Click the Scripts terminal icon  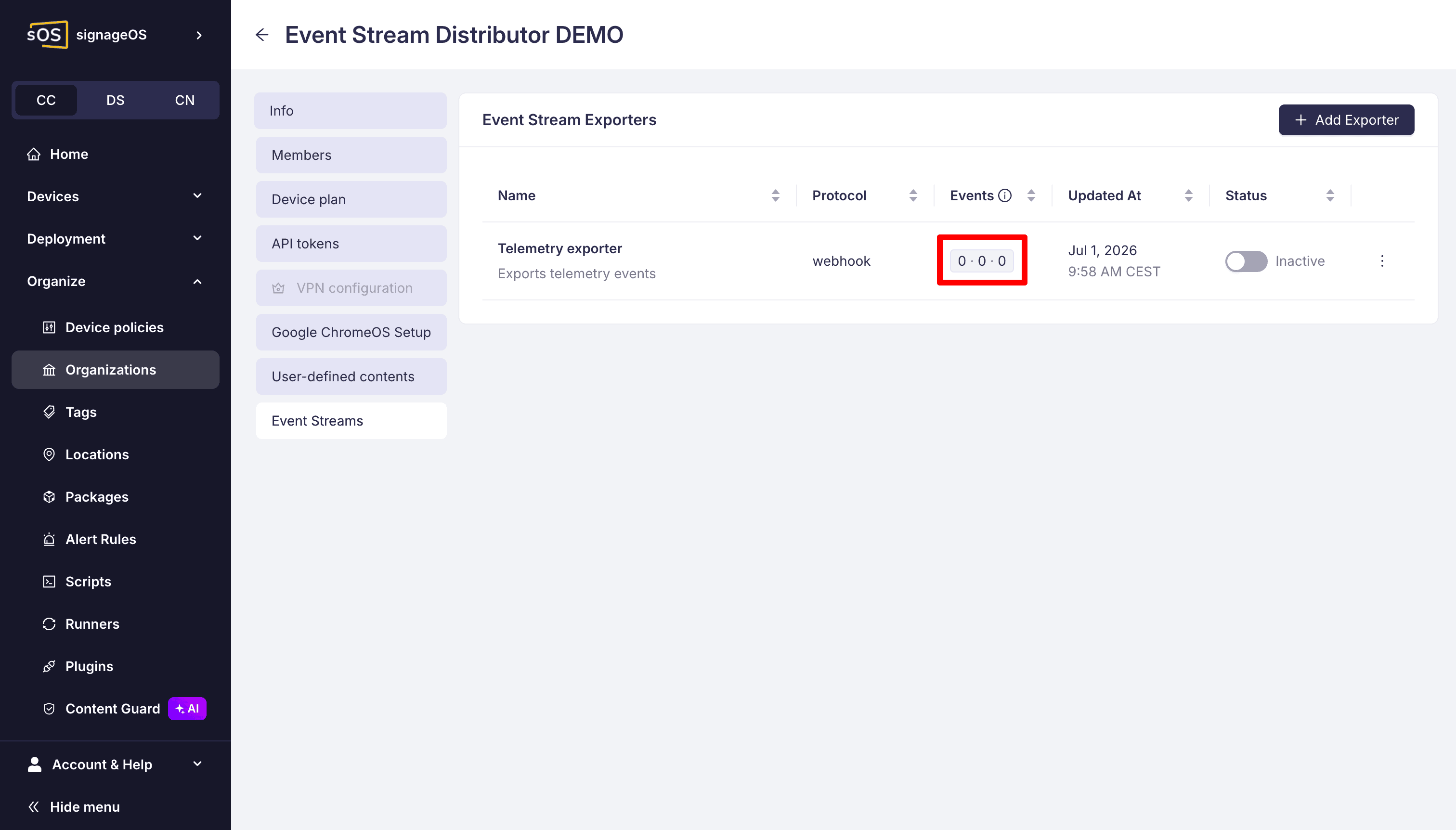[x=49, y=582]
